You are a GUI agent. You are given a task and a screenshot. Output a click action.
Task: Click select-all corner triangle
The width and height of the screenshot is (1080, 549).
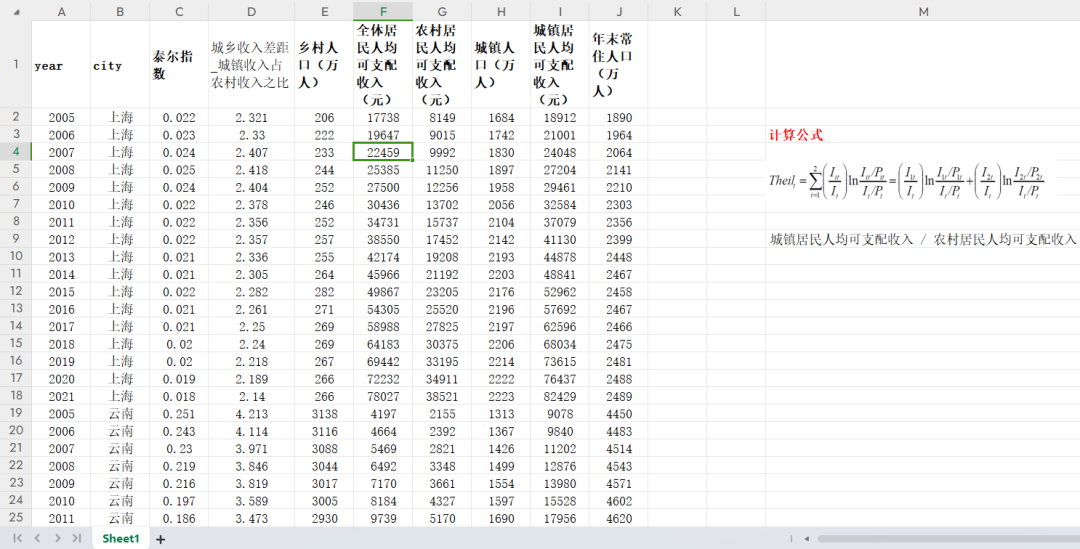16,11
